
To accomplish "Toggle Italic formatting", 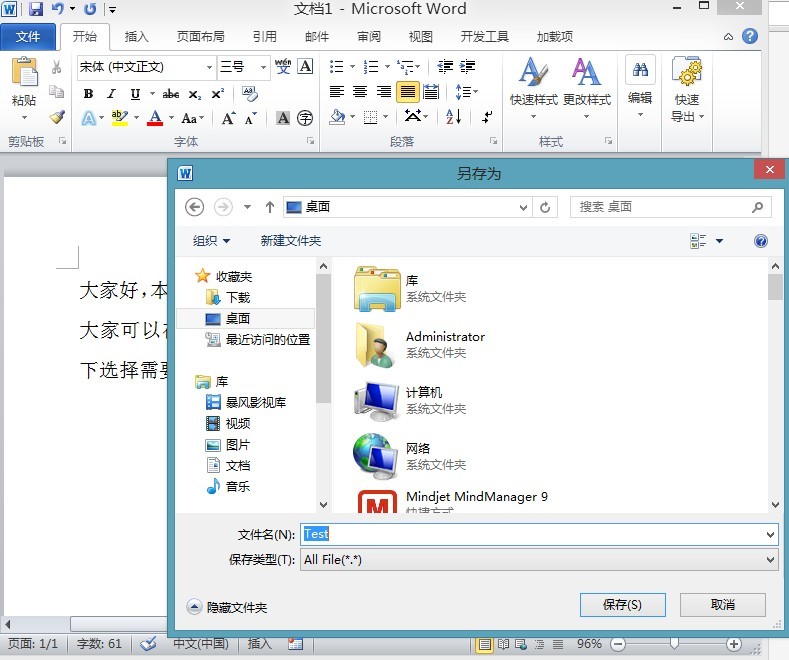I will point(111,94).
